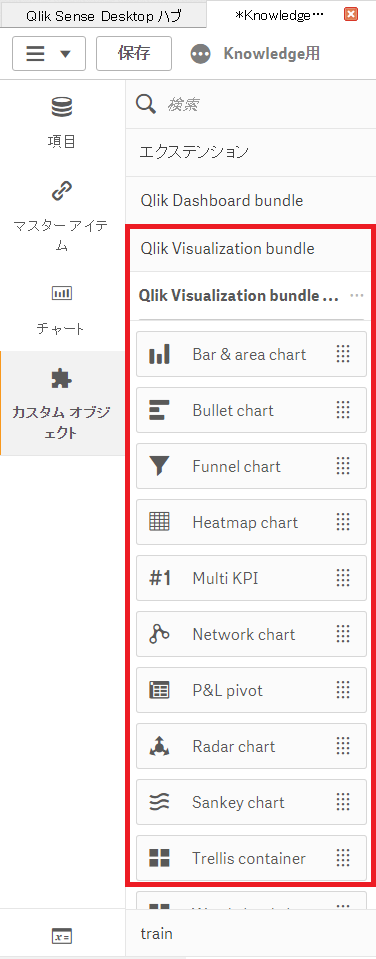
Task: Click the Multi KPI #1 icon
Action: click(x=160, y=578)
